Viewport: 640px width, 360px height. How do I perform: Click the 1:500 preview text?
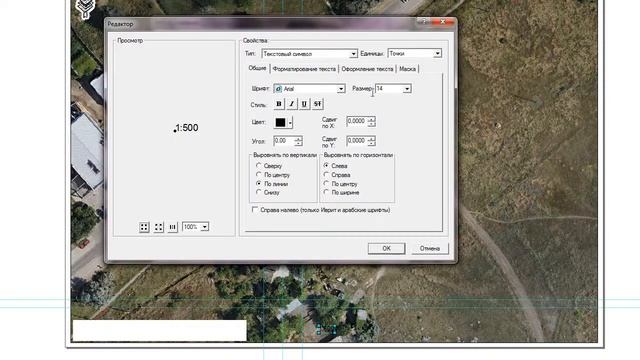187,128
